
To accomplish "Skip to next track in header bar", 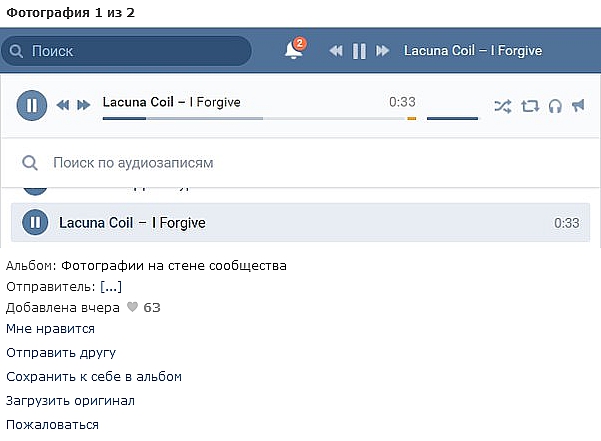I will 382,51.
